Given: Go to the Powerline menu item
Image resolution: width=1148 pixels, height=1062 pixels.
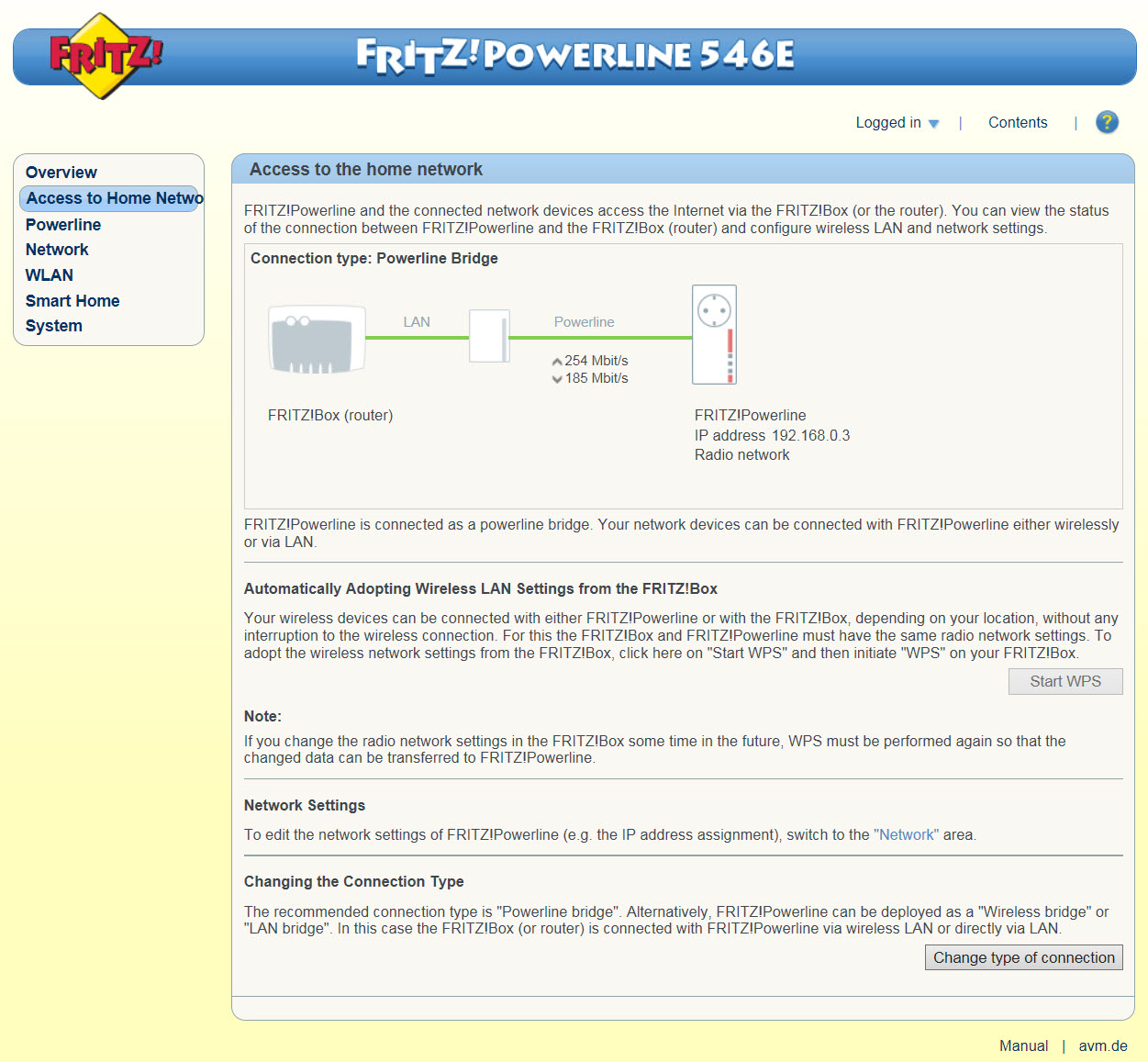Looking at the screenshot, I should tap(63, 225).
